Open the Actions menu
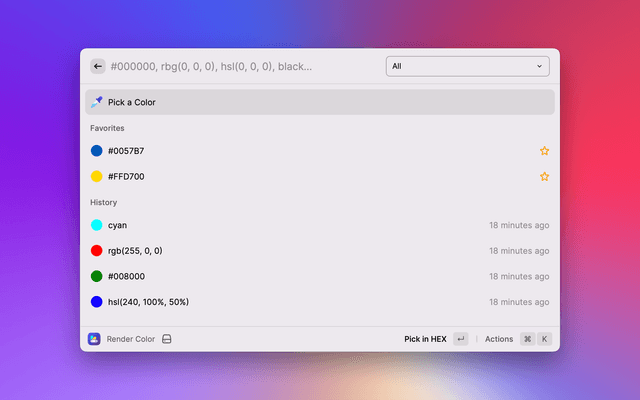Viewport: 640px width, 400px height. coord(499,339)
